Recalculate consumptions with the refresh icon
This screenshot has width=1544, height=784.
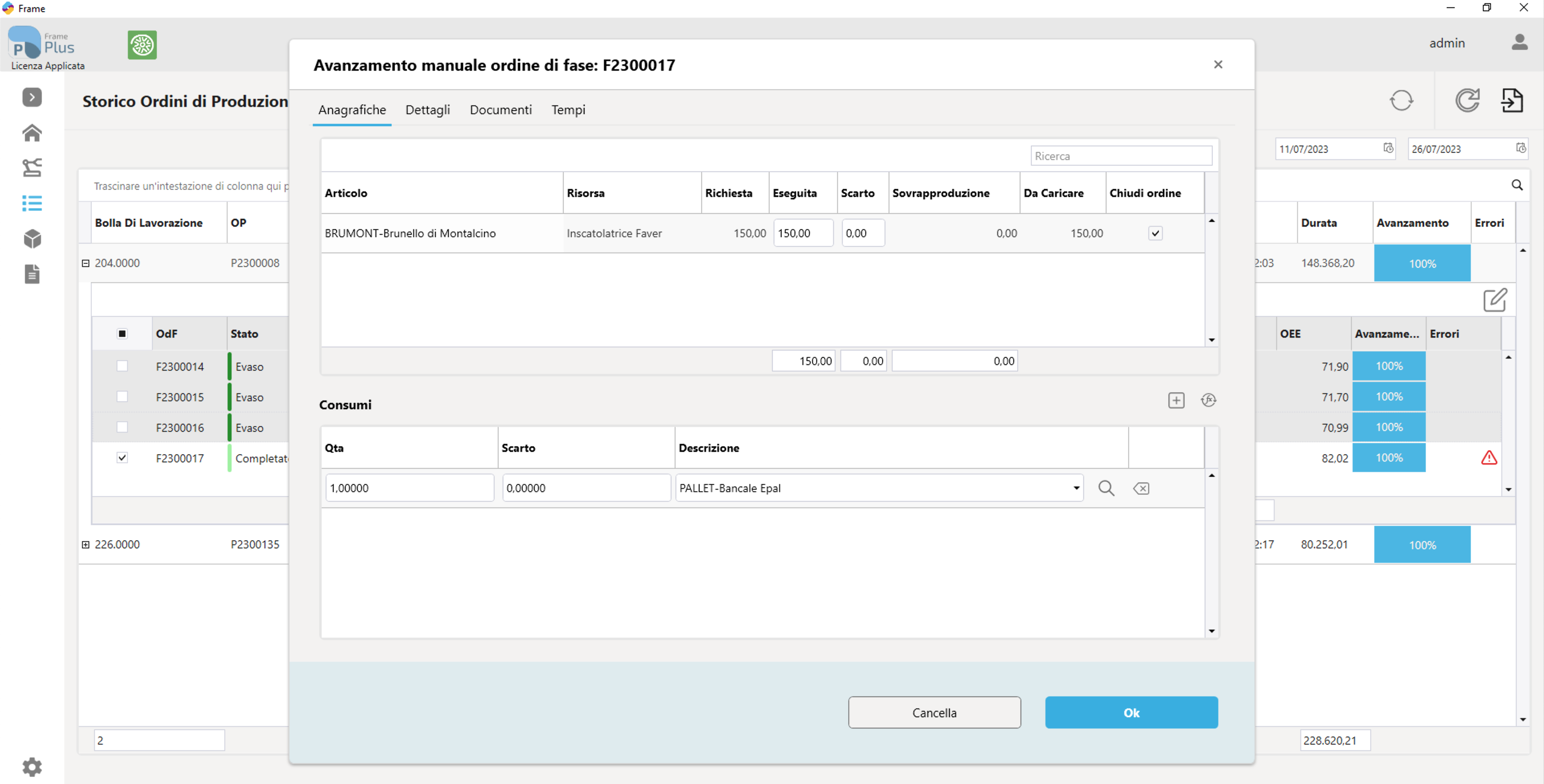click(1208, 400)
